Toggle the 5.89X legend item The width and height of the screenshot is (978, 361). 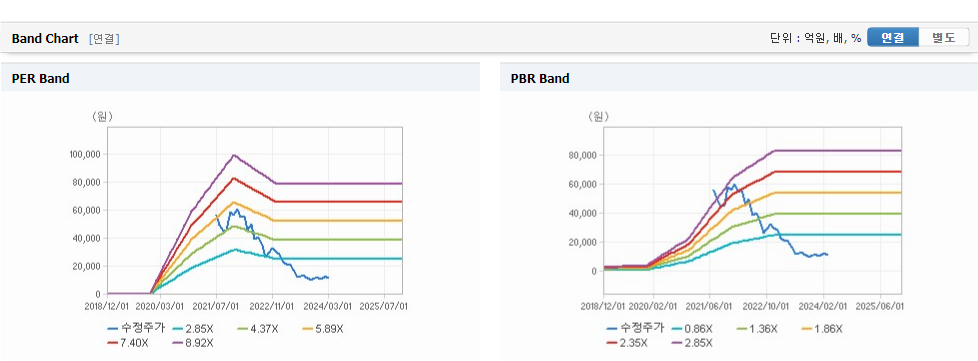[322, 329]
